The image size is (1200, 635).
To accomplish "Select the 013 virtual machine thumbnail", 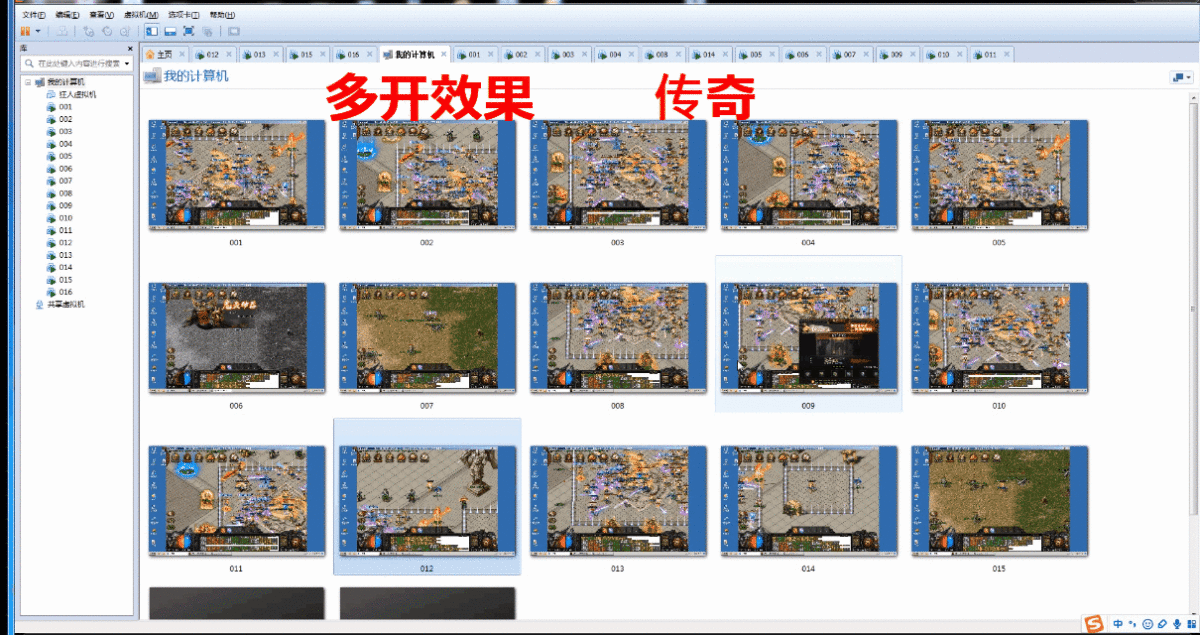I will 618,501.
